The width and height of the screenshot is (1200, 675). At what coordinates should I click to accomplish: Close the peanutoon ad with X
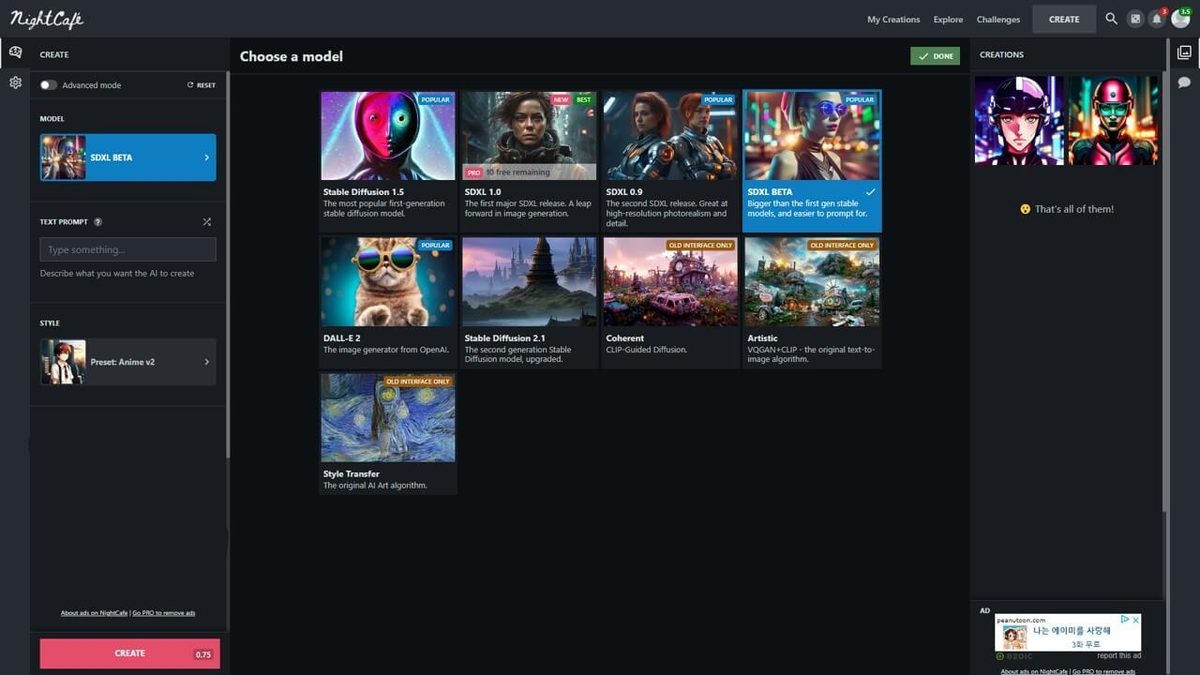[1136, 620]
